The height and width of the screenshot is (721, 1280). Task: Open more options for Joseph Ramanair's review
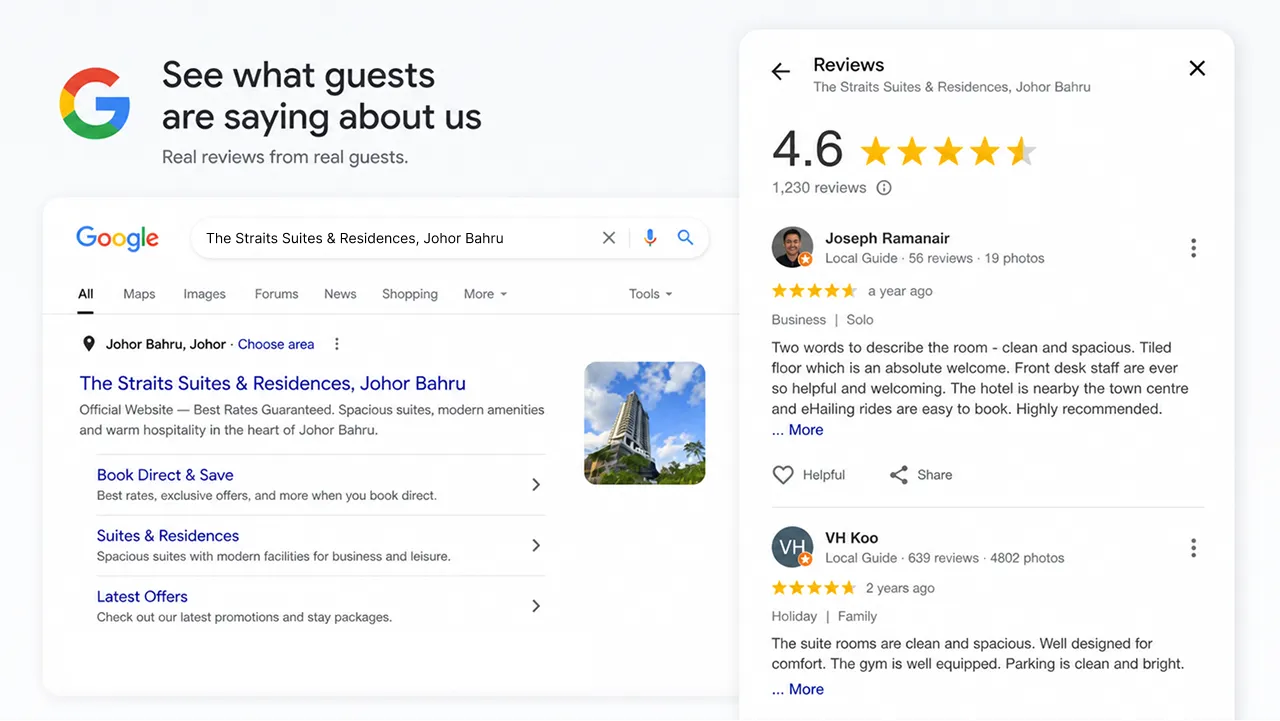coord(1193,248)
